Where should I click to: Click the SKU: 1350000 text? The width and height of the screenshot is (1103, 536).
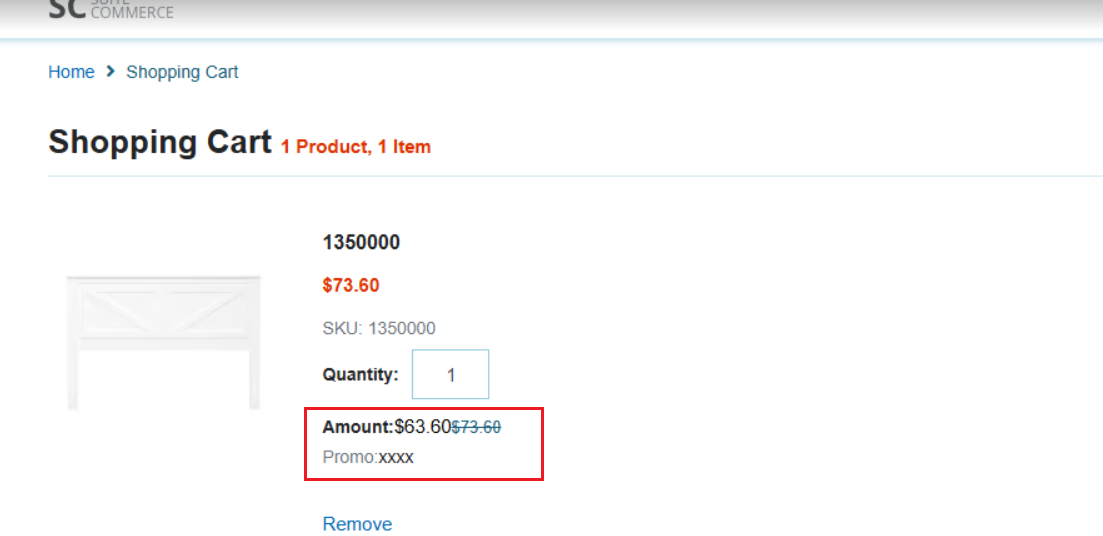378,328
